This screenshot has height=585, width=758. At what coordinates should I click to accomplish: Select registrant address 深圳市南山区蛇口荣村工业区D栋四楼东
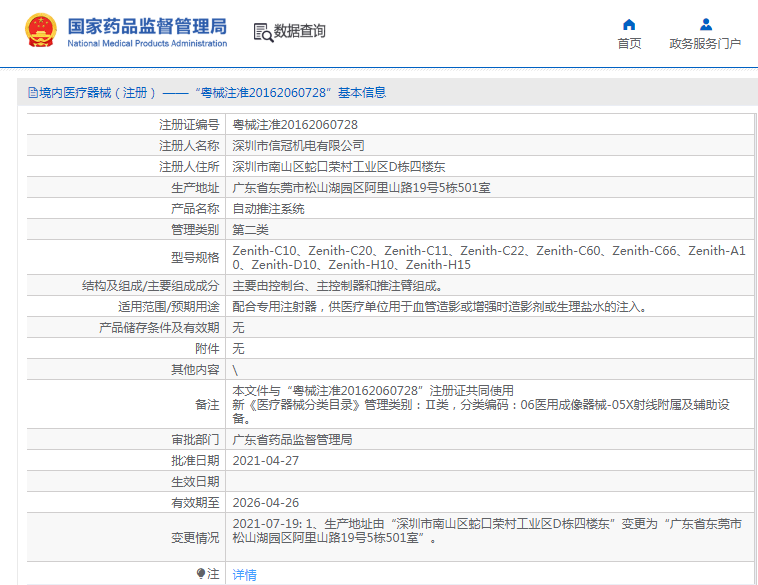pos(338,167)
